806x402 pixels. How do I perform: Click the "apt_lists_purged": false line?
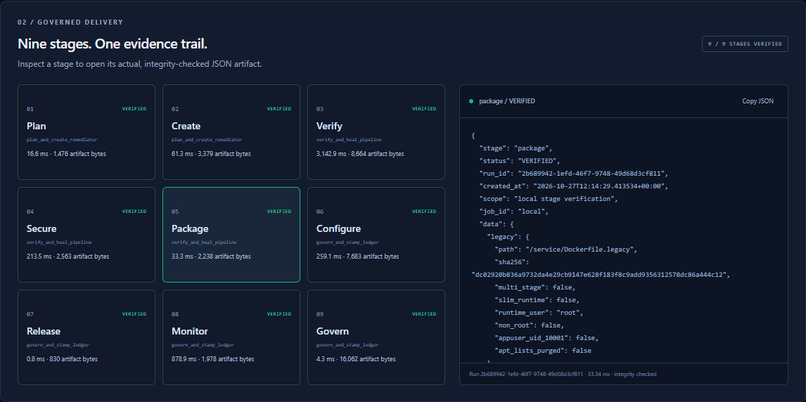[543, 351]
